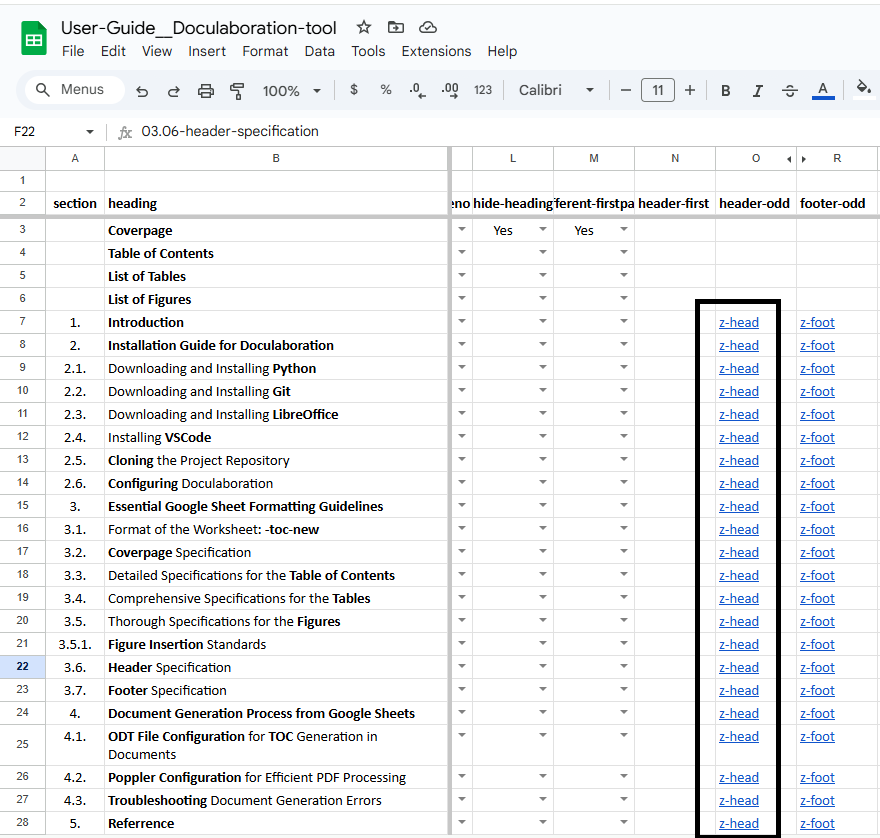880x838 pixels.
Task: Expand hidden columns left arrow after O
Action: coord(789,159)
